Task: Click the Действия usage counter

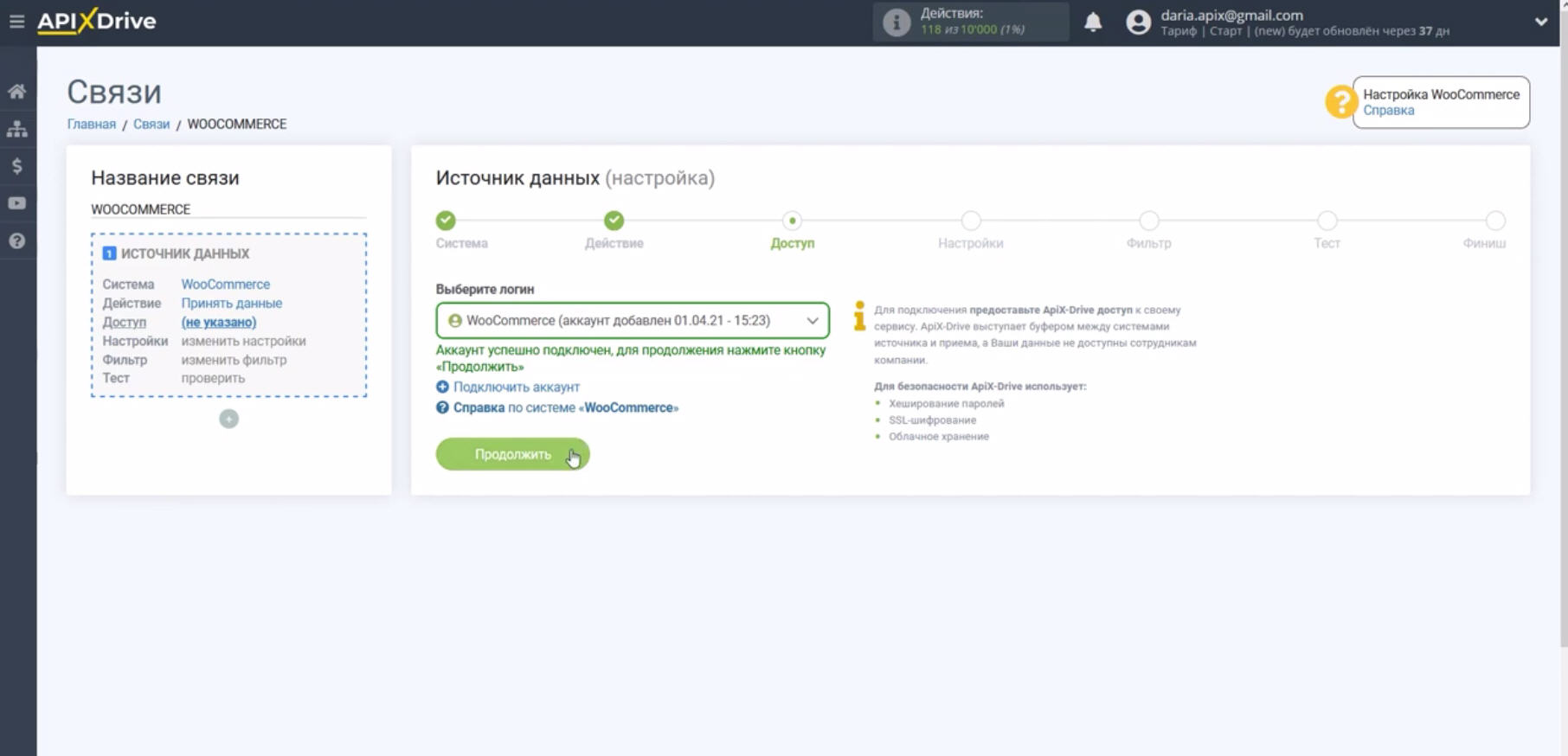Action: coord(971,22)
